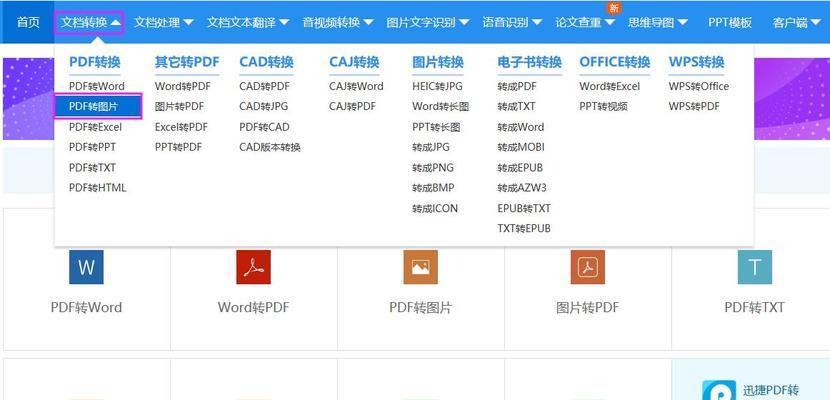Click the teal T icon for PDF转TXT

(754, 267)
